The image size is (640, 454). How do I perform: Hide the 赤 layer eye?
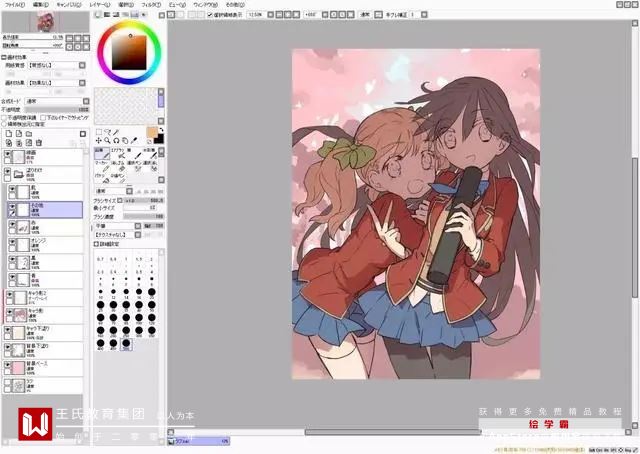click(x=12, y=224)
